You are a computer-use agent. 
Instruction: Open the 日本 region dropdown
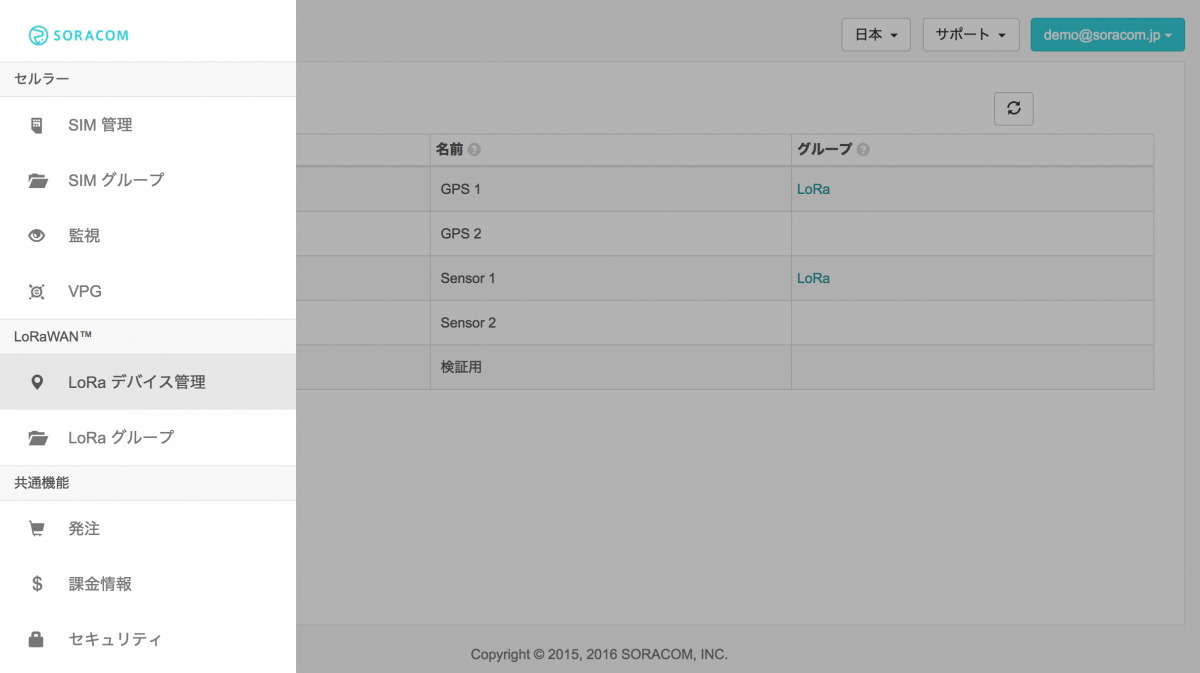click(x=876, y=35)
